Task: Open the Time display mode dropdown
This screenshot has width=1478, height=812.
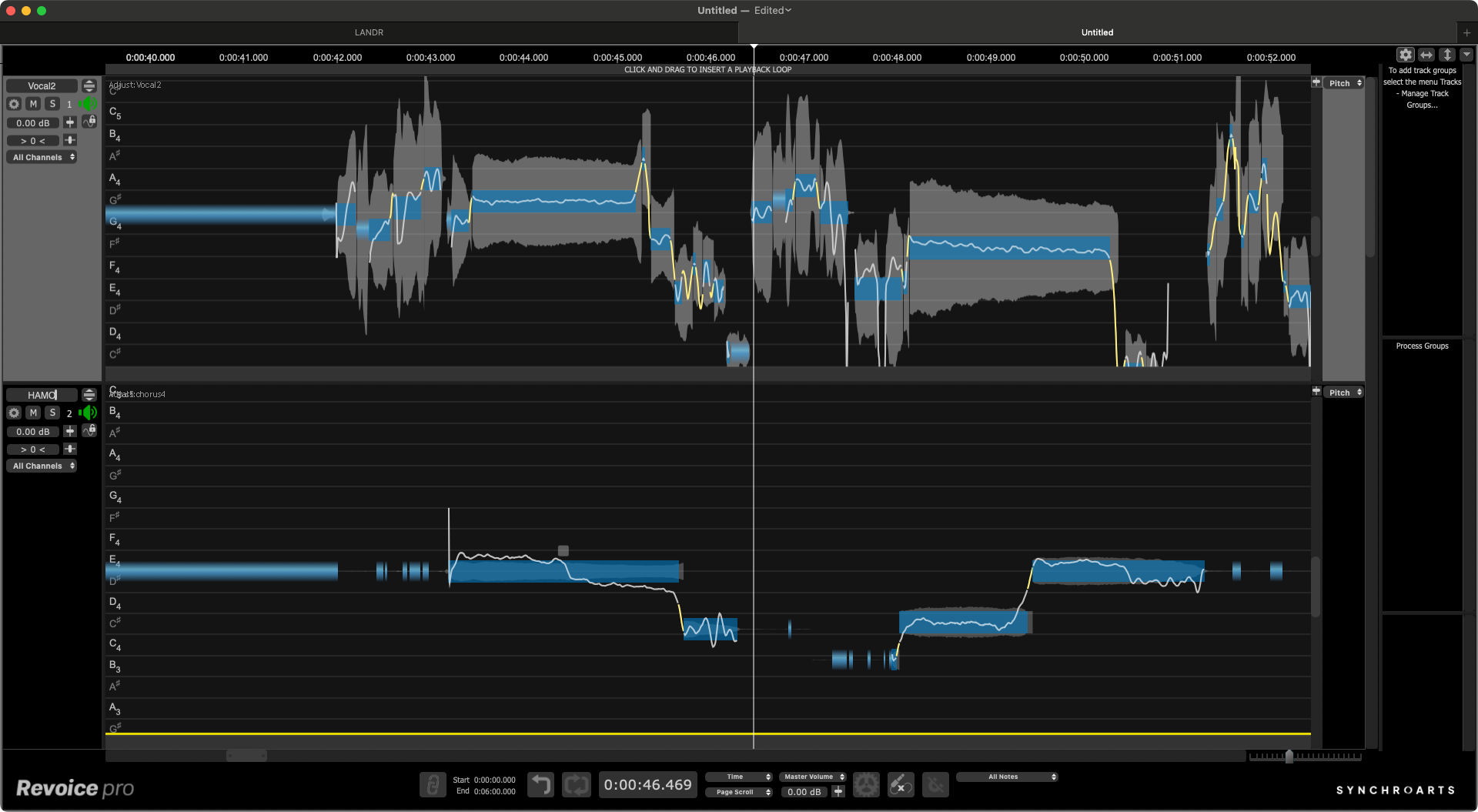Action: tap(738, 777)
